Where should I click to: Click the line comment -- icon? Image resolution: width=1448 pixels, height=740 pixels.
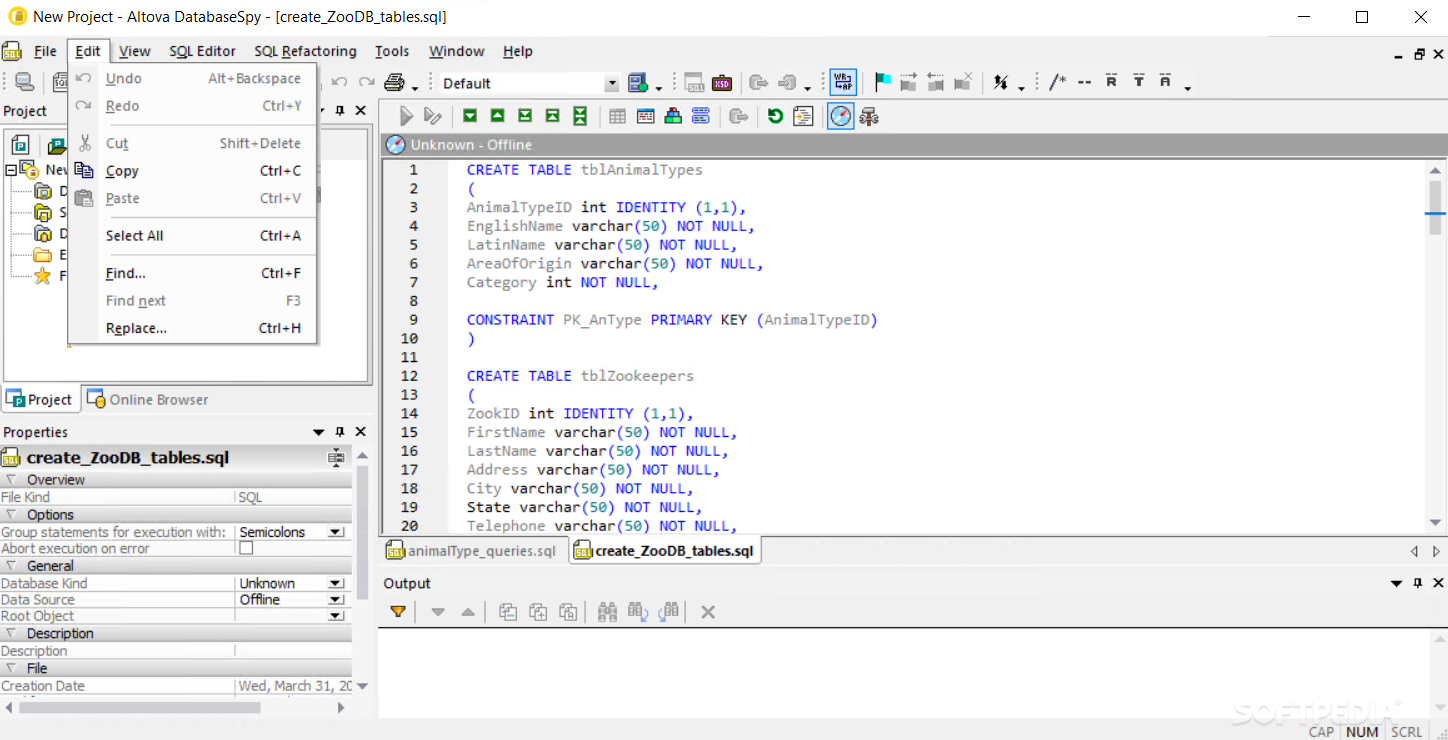tap(1084, 83)
